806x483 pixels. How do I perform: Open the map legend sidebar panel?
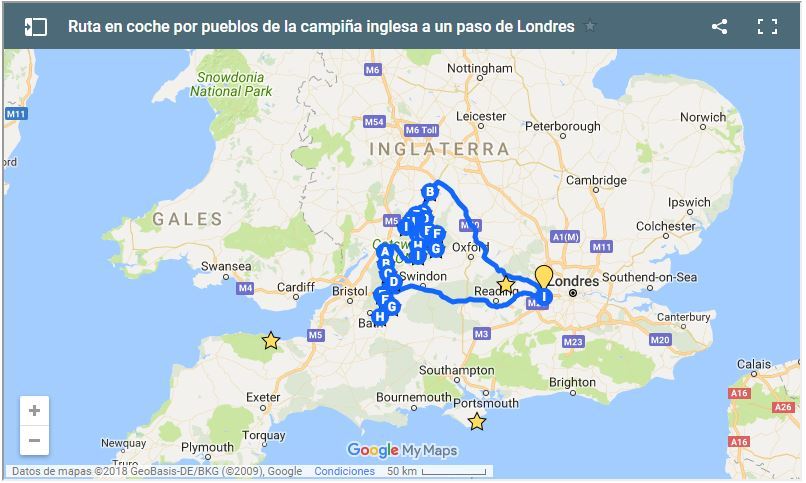[x=36, y=27]
